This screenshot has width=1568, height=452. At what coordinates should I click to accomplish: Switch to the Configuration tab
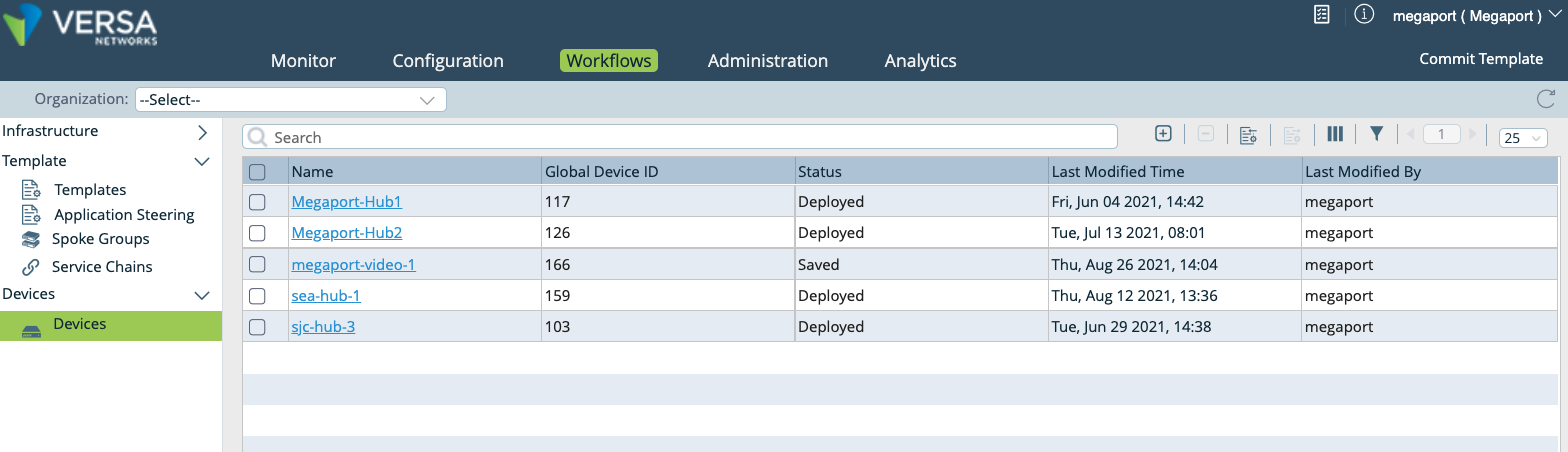pos(448,61)
